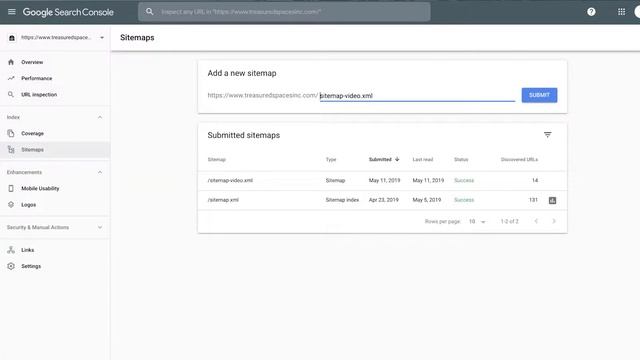Open index coverage chart for /sitemap.xml
Screen dimensions: 640x360
tap(552, 200)
